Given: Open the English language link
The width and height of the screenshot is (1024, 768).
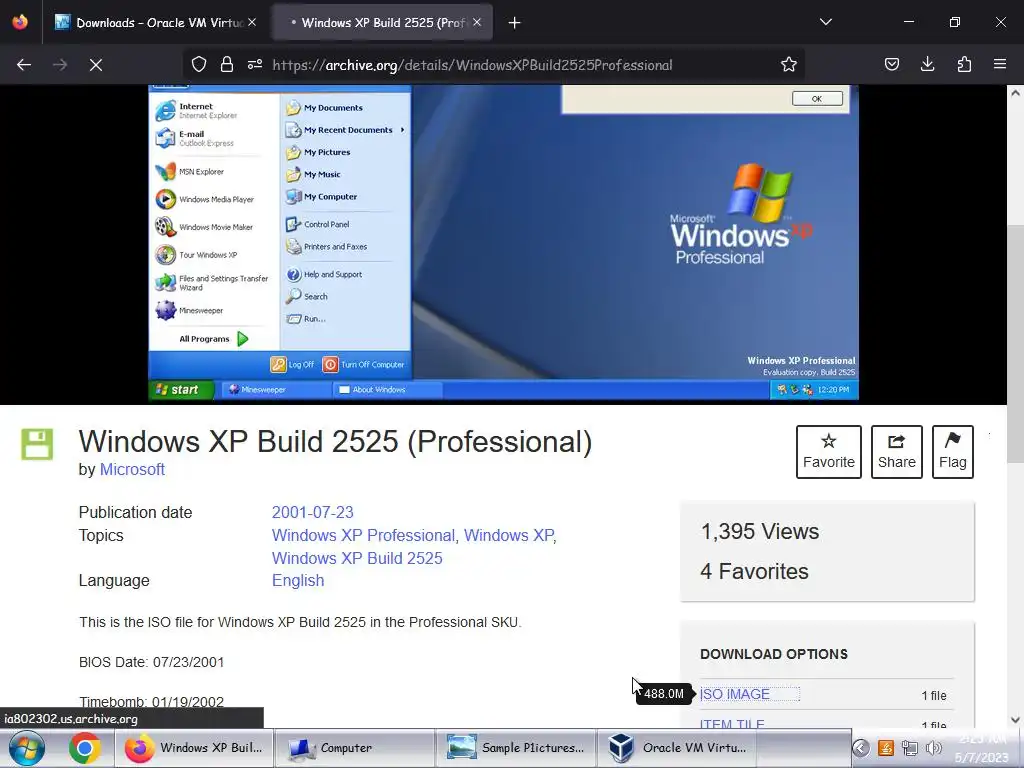Looking at the screenshot, I should [x=298, y=581].
